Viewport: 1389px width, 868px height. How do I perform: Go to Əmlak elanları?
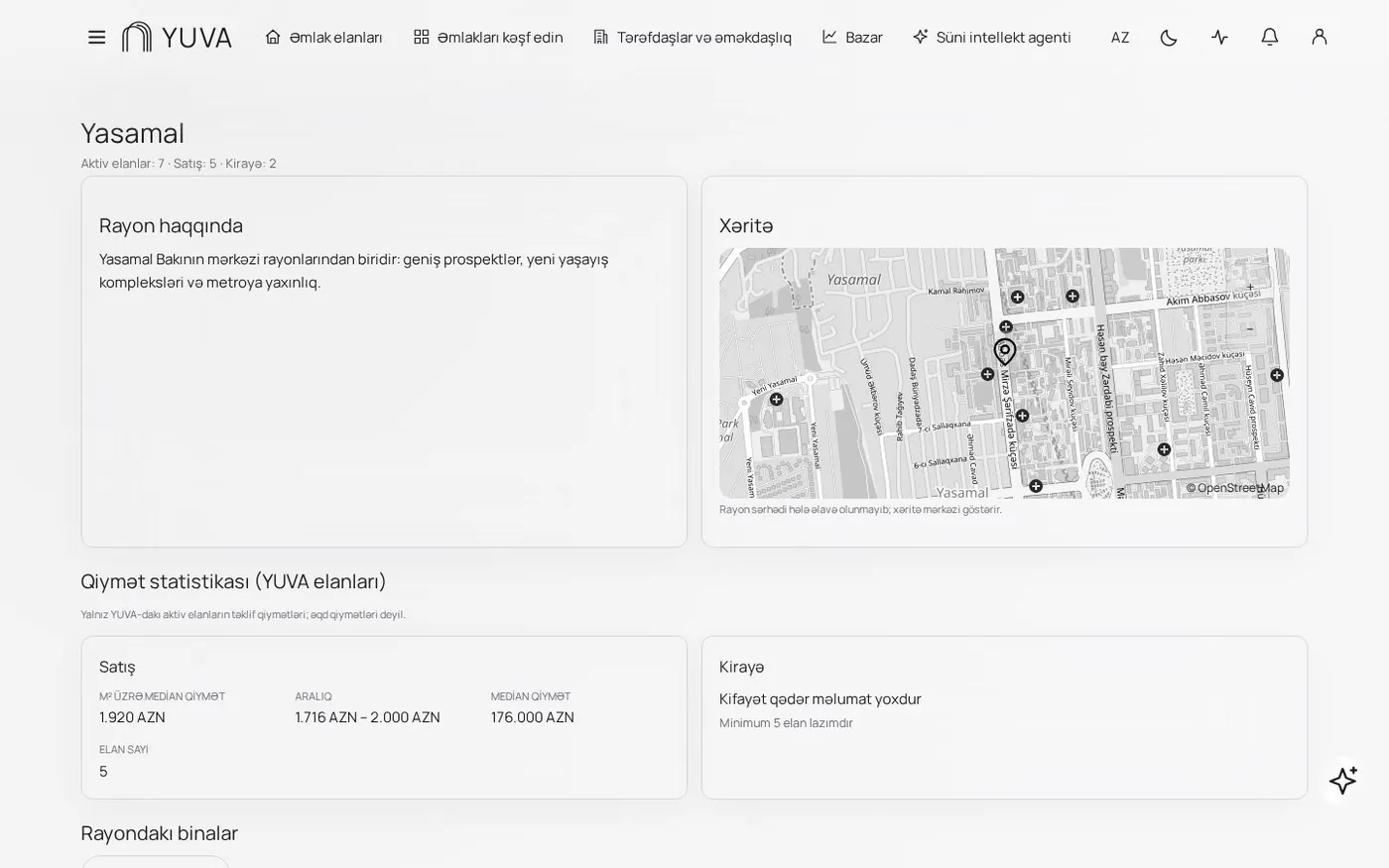(323, 37)
